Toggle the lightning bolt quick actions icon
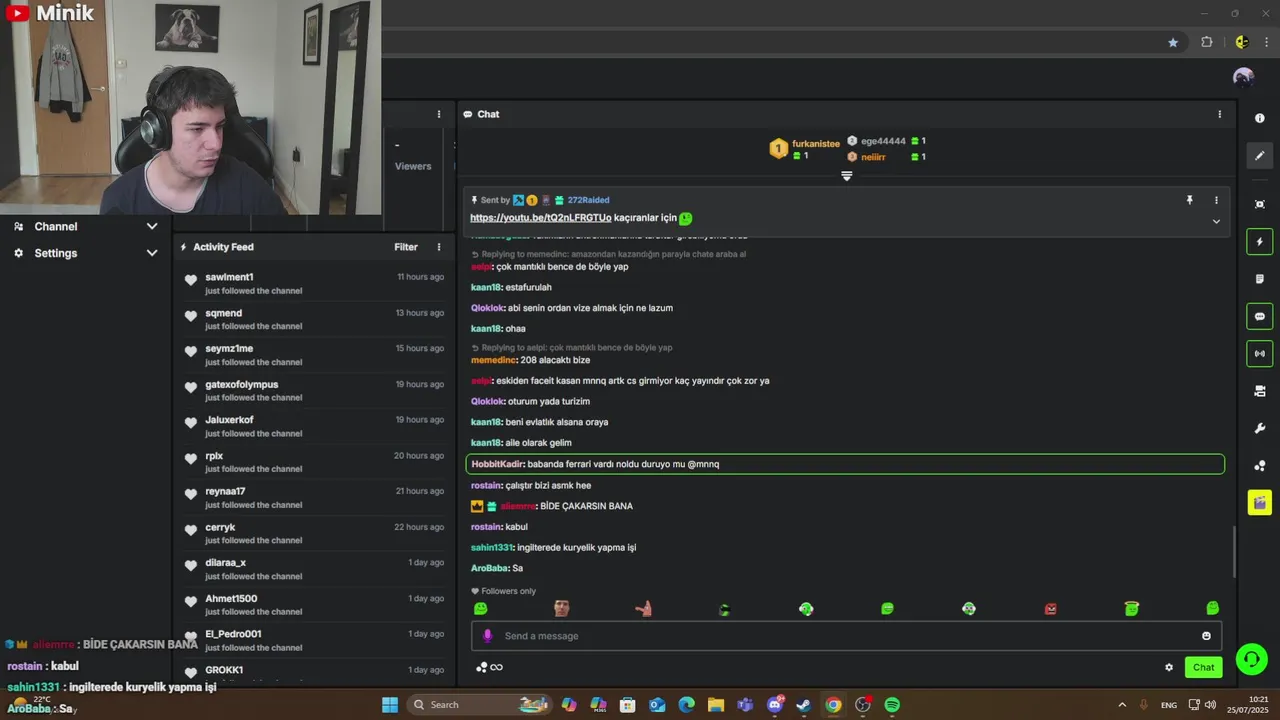This screenshot has height=720, width=1280. pos(1259,241)
